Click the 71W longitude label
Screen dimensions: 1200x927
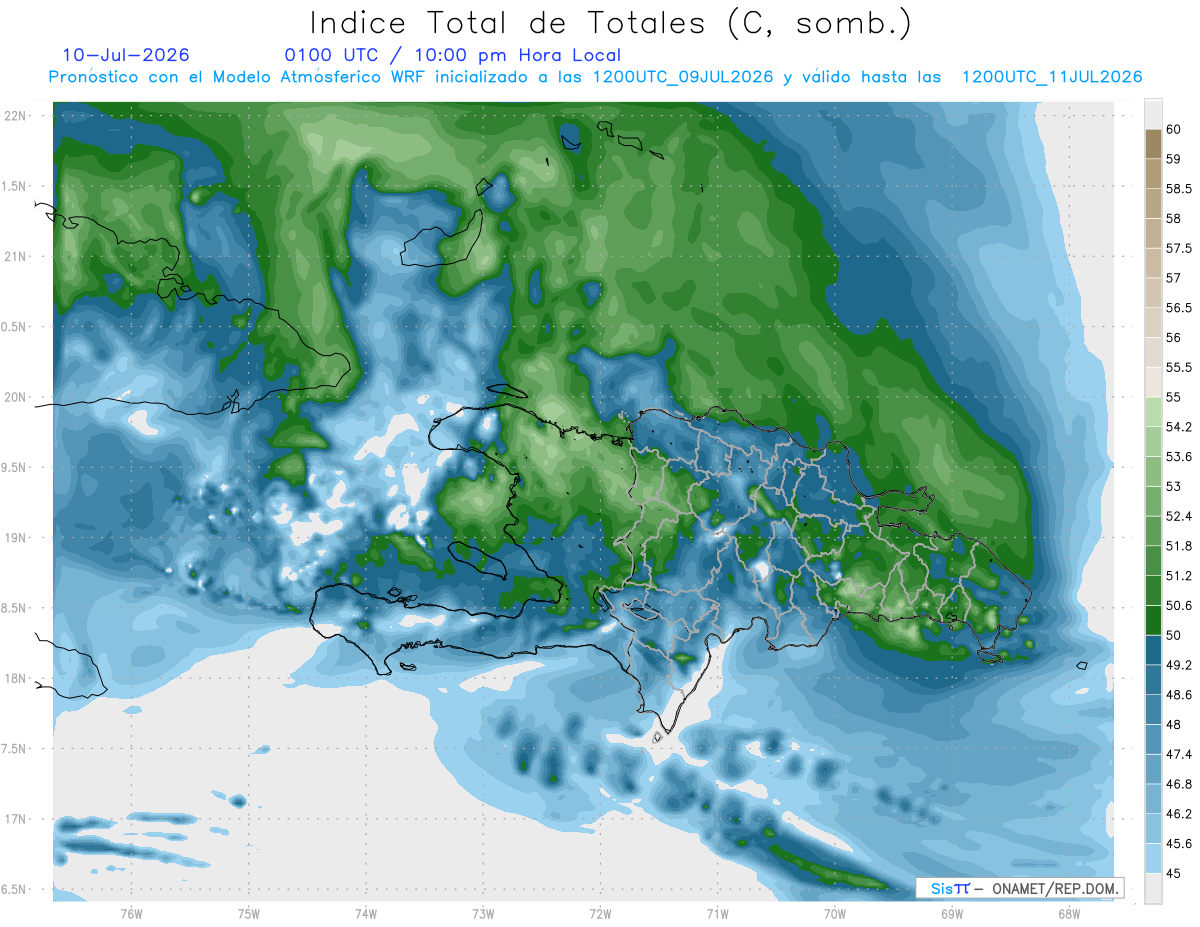point(717,915)
